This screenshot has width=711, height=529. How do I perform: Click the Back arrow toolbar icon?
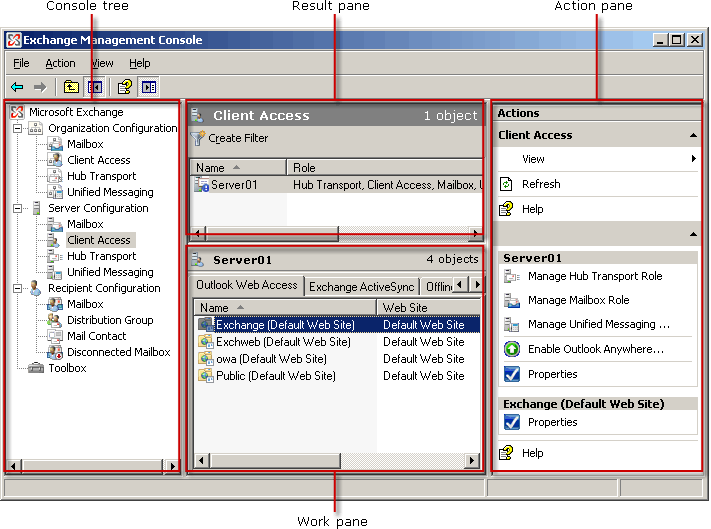17,87
